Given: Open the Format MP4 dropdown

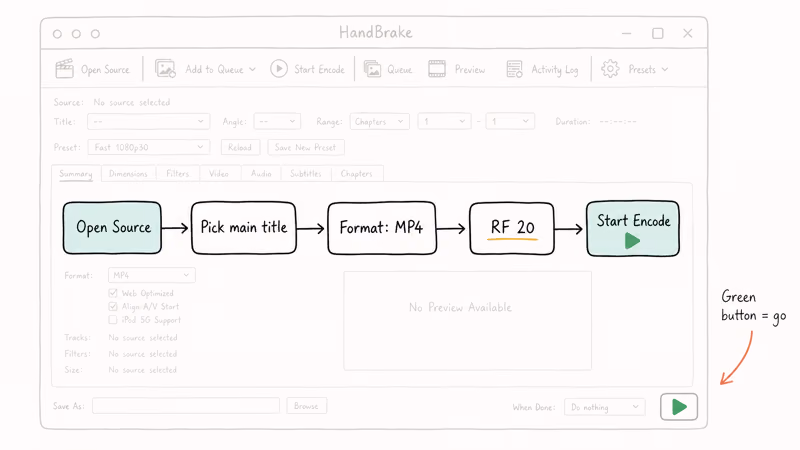Looking at the screenshot, I should click(x=152, y=275).
